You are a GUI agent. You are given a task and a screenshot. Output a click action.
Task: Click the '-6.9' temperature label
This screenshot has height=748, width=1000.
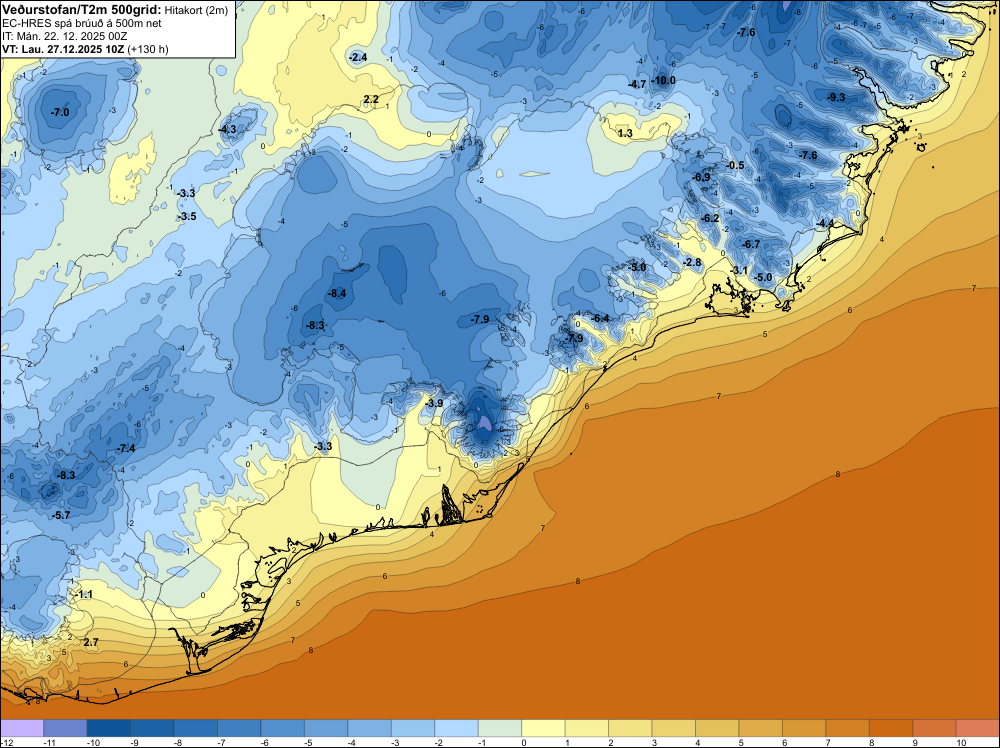point(702,177)
